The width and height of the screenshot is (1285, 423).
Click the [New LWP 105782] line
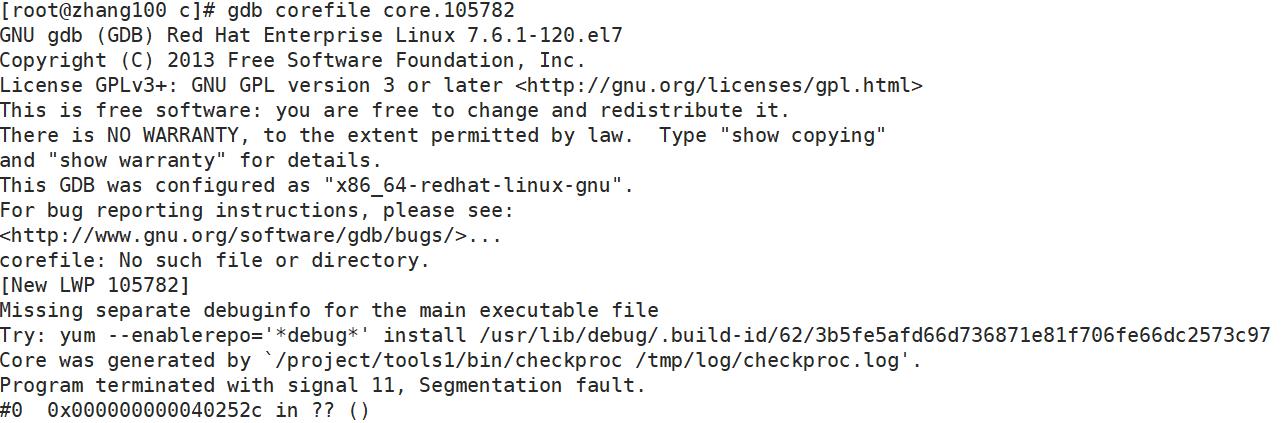tap(95, 286)
